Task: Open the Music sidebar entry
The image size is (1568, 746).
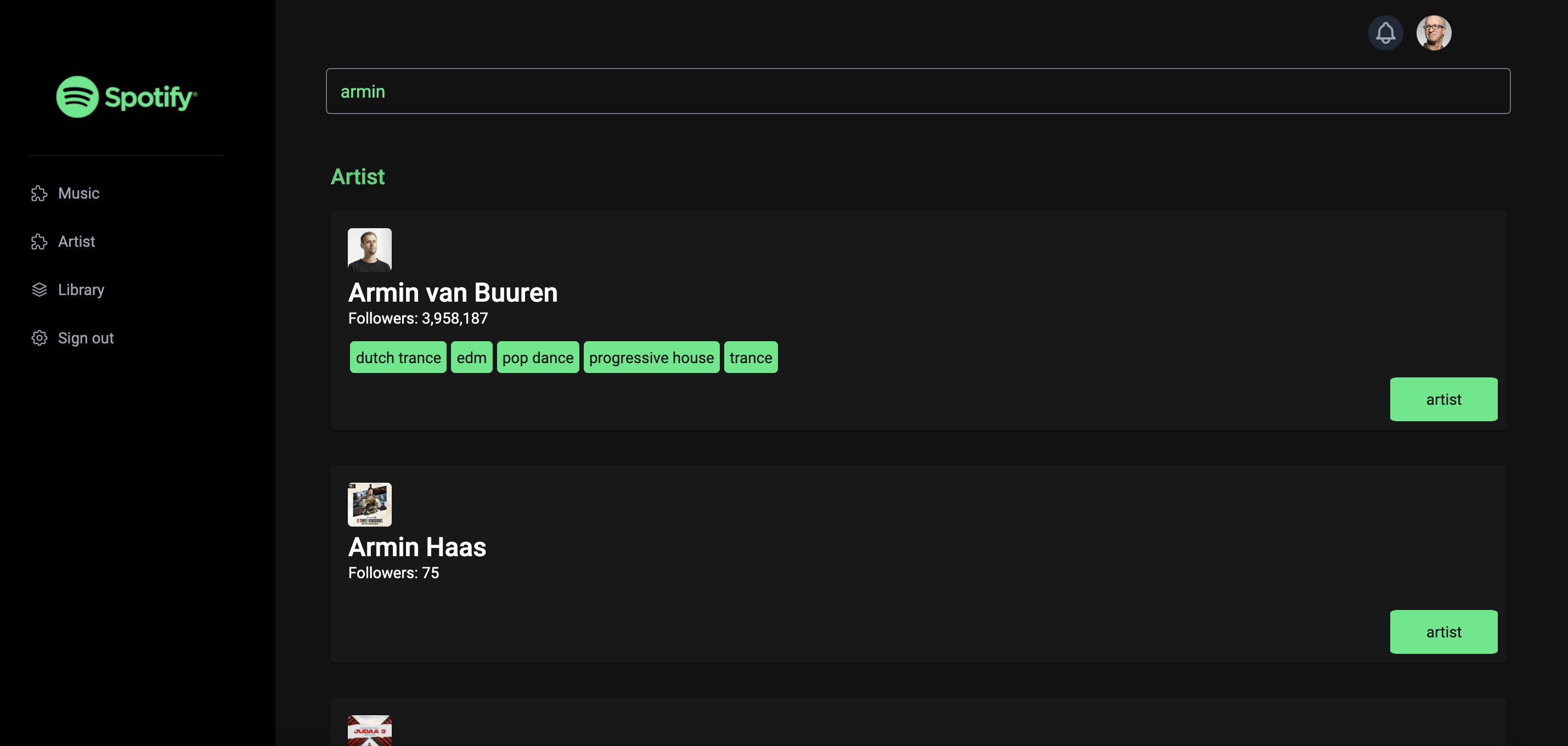Action: tap(78, 194)
